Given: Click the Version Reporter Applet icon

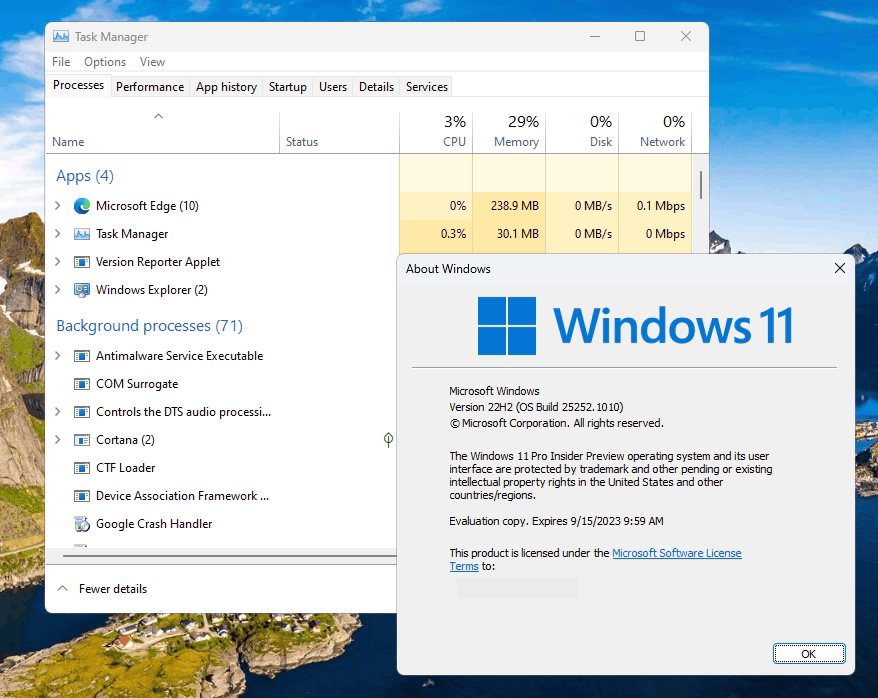Looking at the screenshot, I should point(81,262).
